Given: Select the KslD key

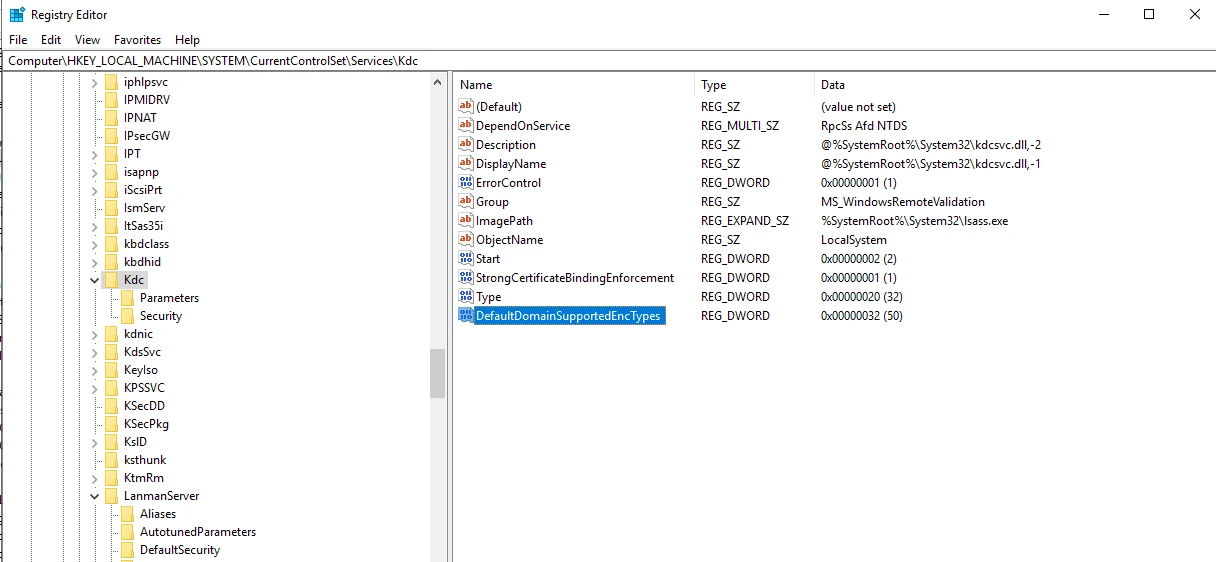Looking at the screenshot, I should click(135, 442).
